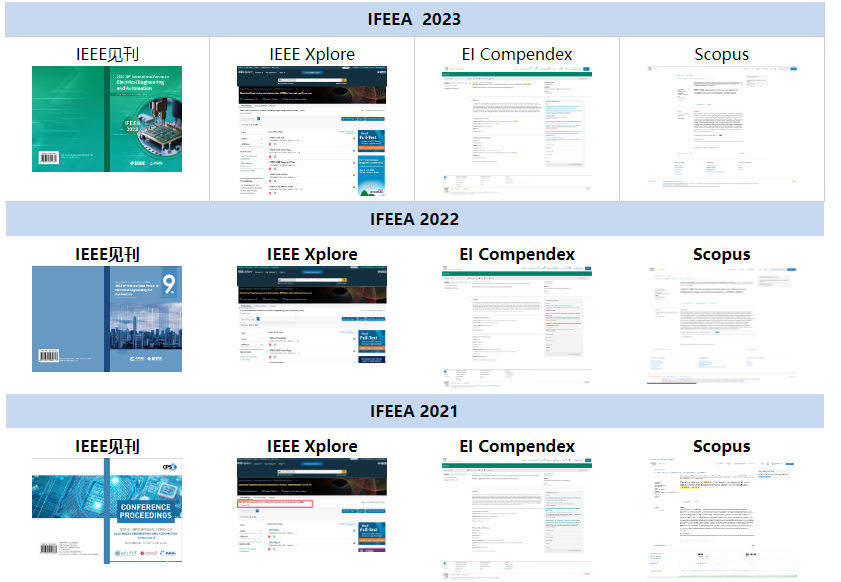This screenshot has width=841, height=582.
Task: Open the IFEEA 2023 EI Compendex screenshot
Action: click(x=517, y=130)
